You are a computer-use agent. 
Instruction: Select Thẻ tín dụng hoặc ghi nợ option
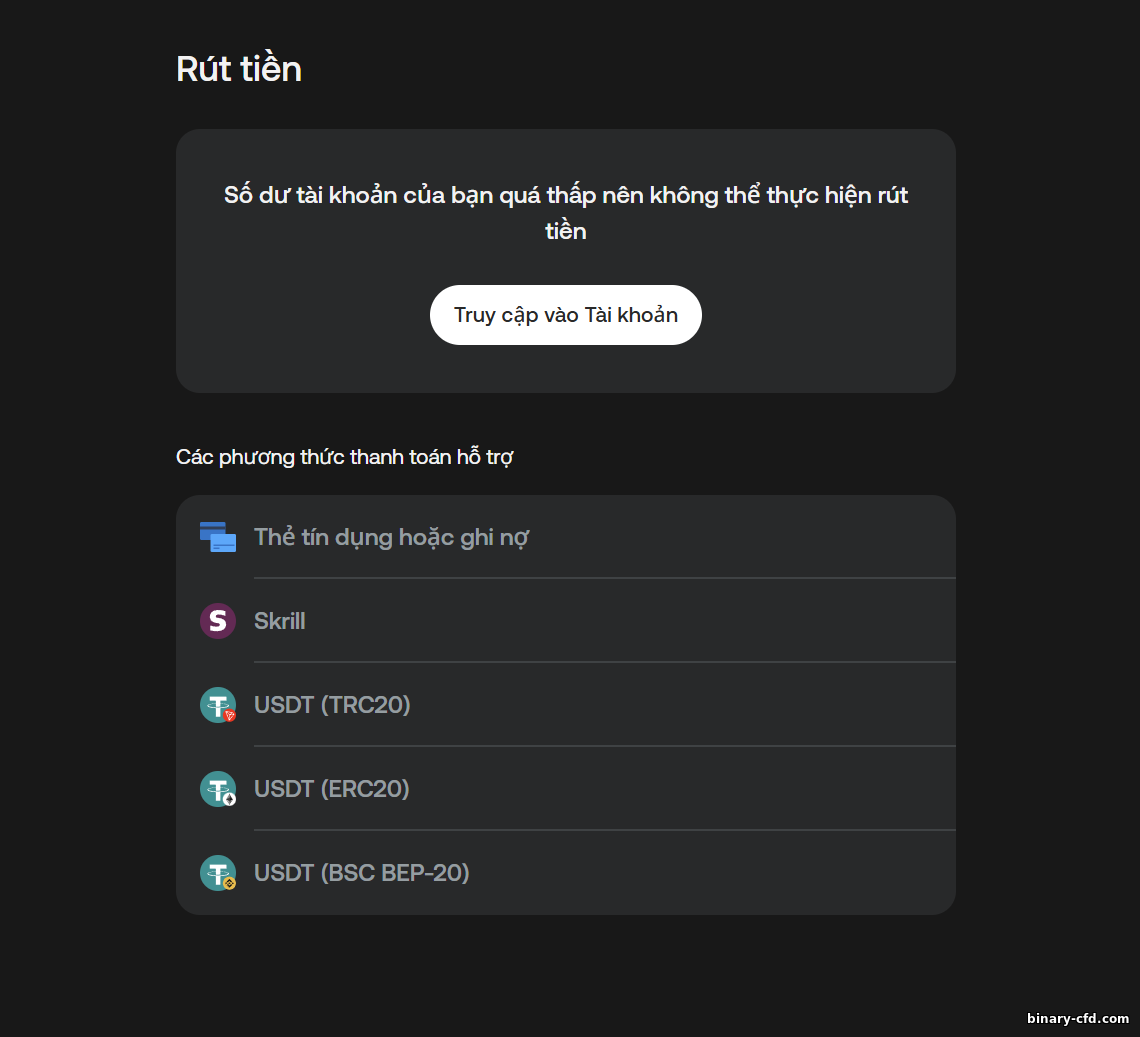391,537
